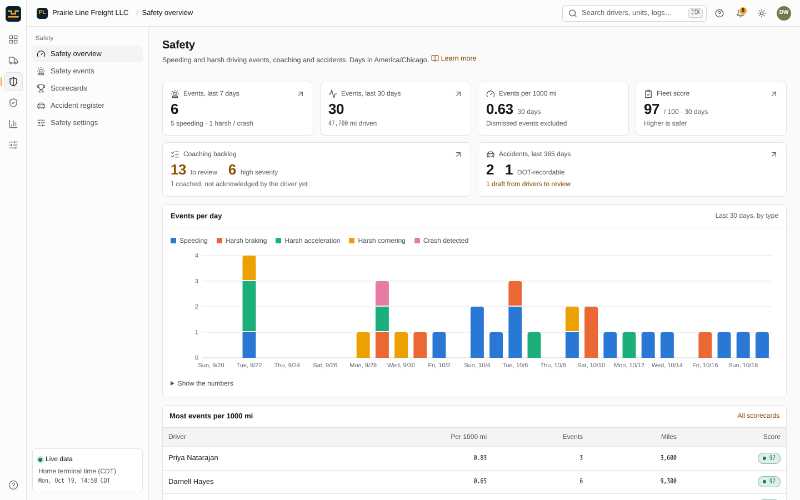The image size is (800, 500).
Task: Open the Accidents last 365 days arrow
Action: pyautogui.click(x=773, y=154)
